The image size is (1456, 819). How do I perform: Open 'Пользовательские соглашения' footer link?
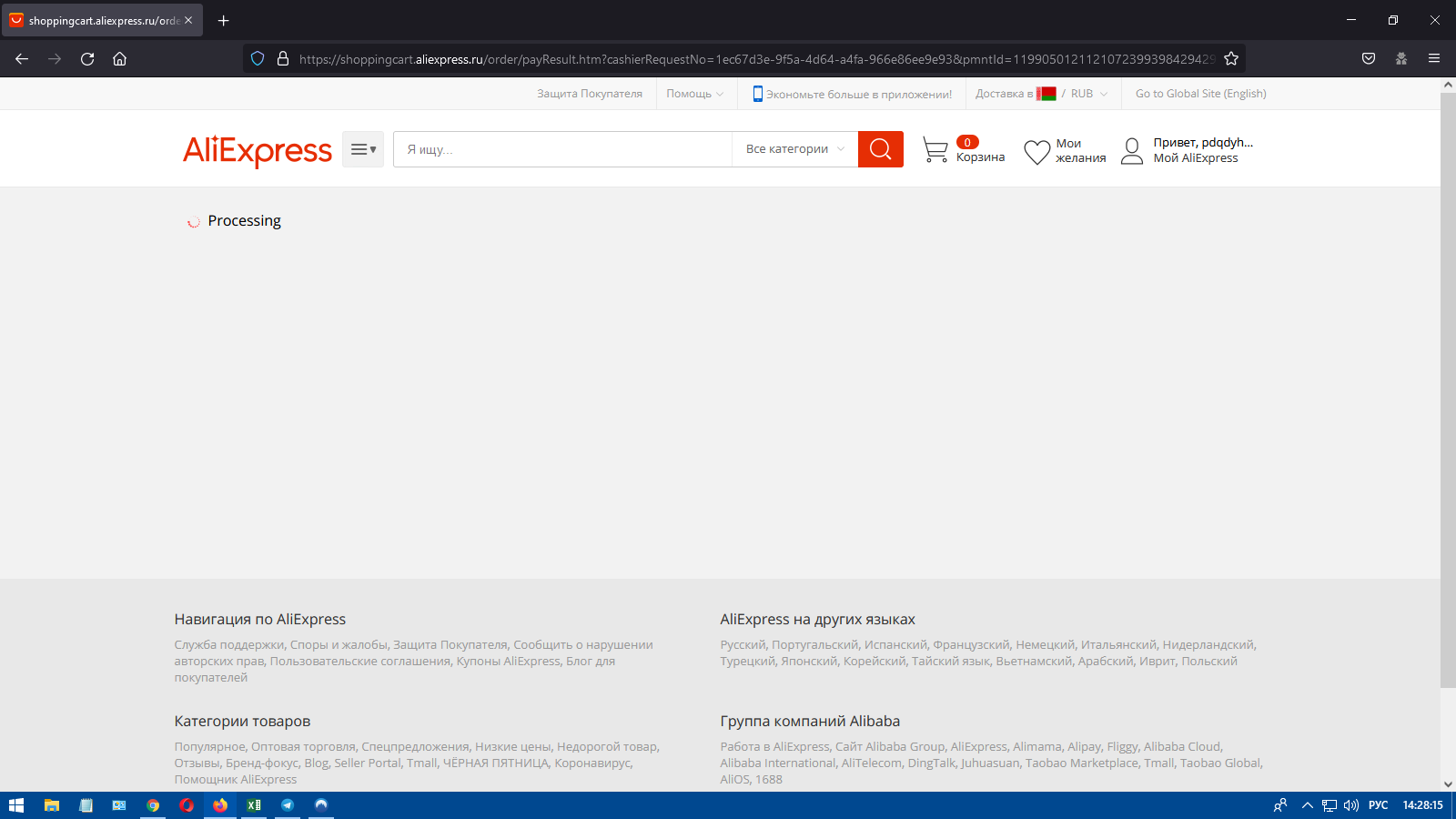tap(360, 662)
